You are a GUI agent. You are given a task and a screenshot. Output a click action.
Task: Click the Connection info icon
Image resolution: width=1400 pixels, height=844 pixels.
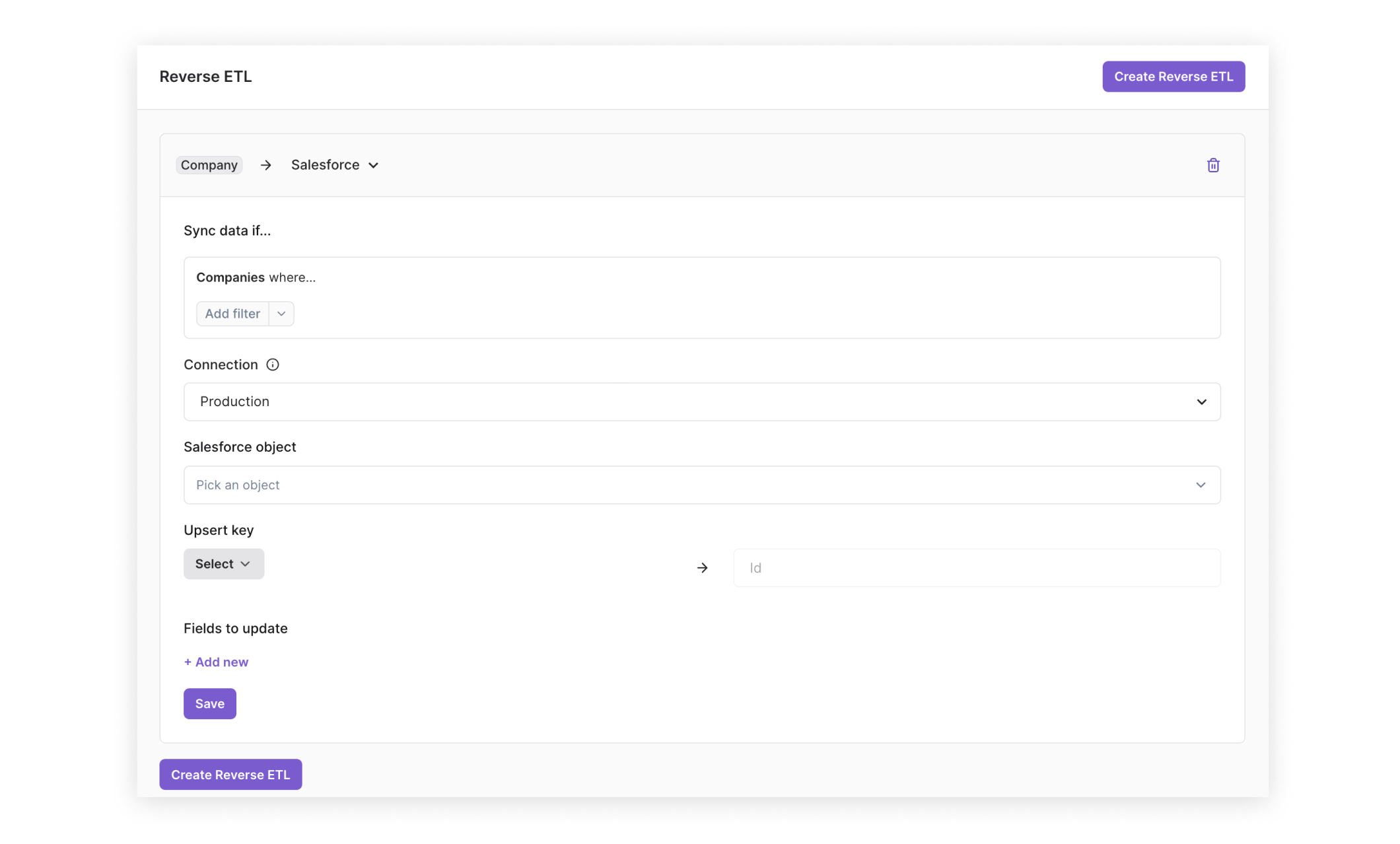click(272, 365)
